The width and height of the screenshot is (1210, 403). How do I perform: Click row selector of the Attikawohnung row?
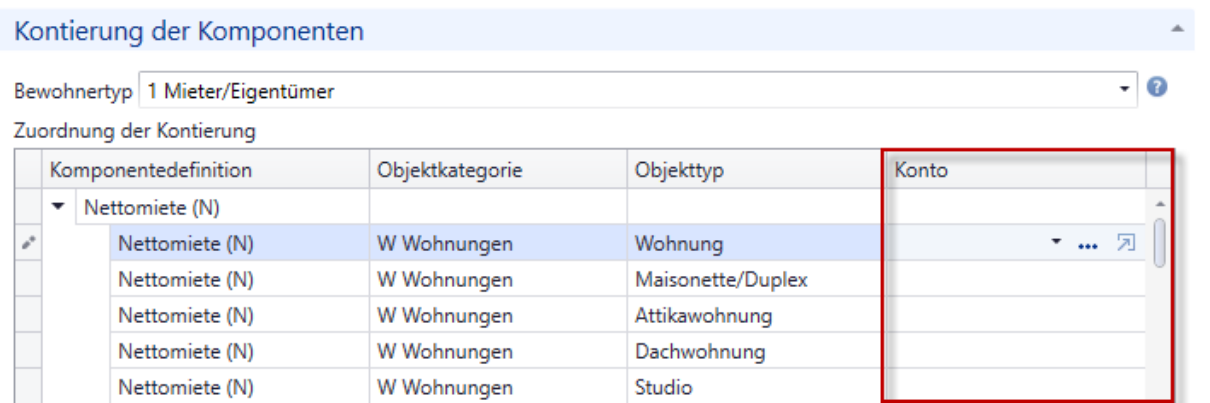click(x=26, y=316)
